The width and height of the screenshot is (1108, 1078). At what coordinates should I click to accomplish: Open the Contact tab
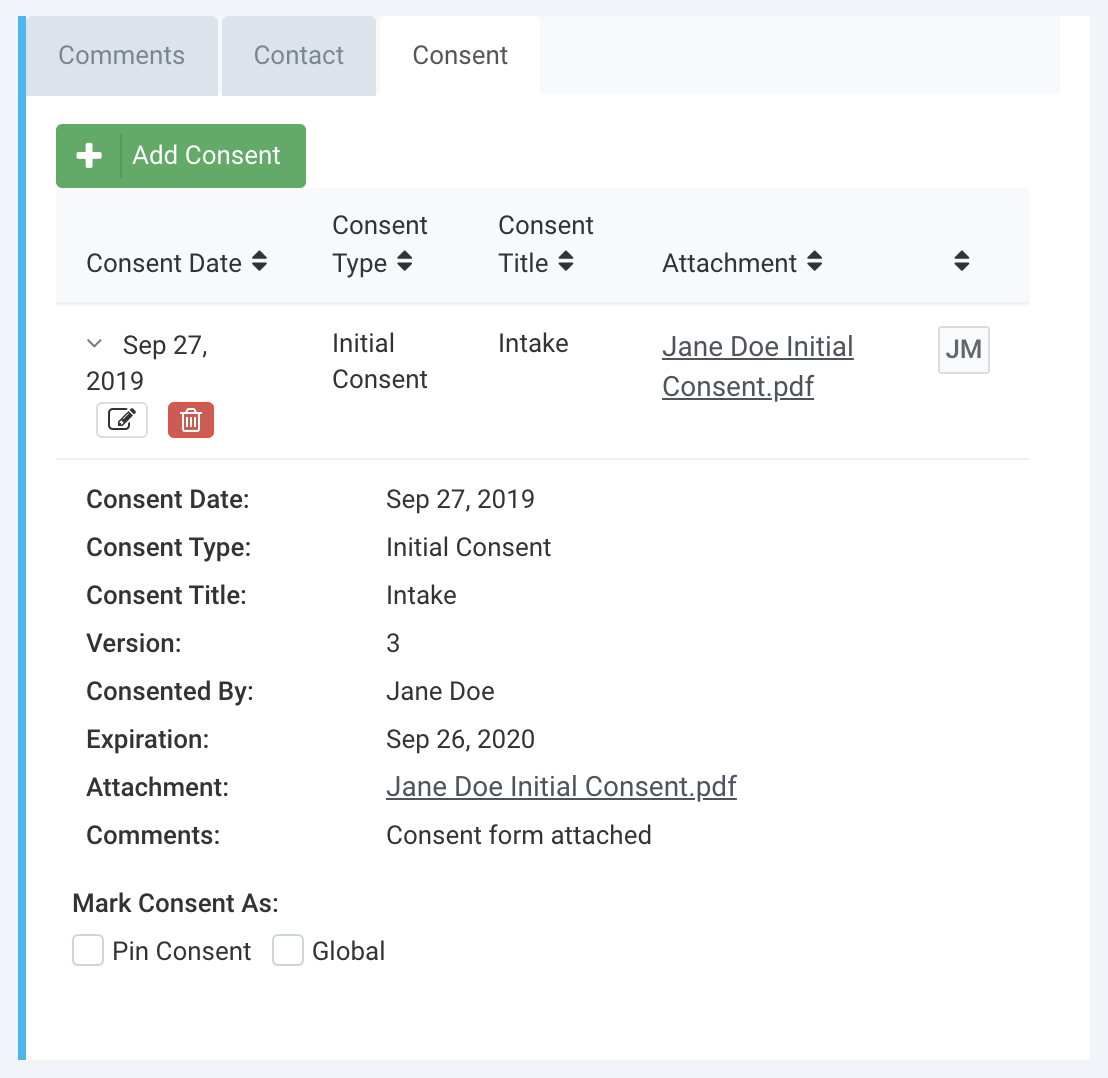[299, 56]
